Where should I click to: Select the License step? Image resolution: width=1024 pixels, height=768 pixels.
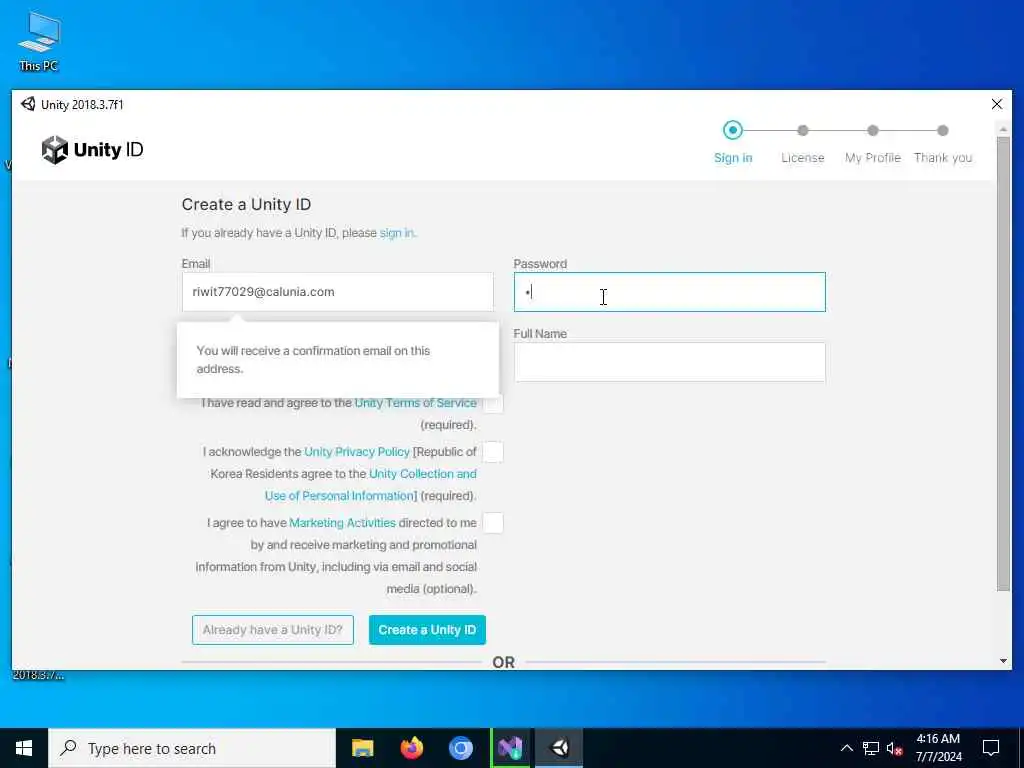tap(803, 144)
